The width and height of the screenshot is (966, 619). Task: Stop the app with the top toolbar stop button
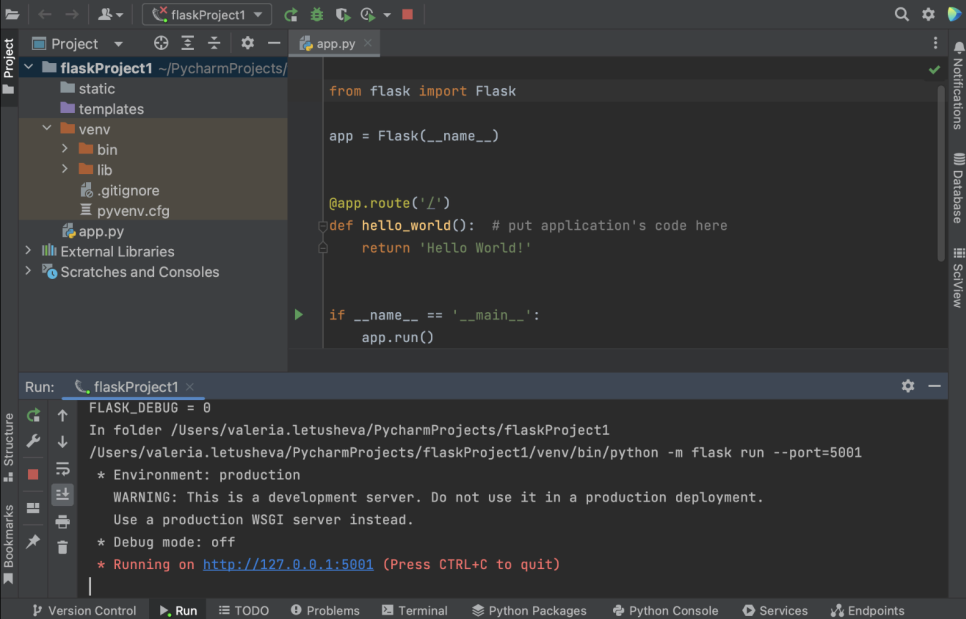pyautogui.click(x=407, y=14)
